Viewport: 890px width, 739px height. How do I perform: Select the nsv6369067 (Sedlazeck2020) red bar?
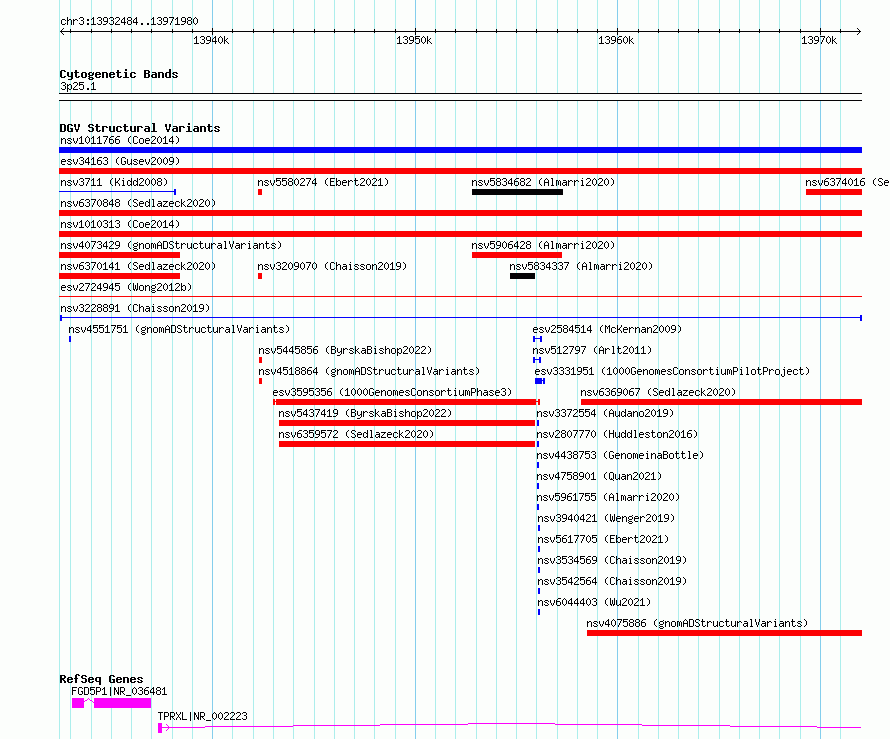[721, 402]
